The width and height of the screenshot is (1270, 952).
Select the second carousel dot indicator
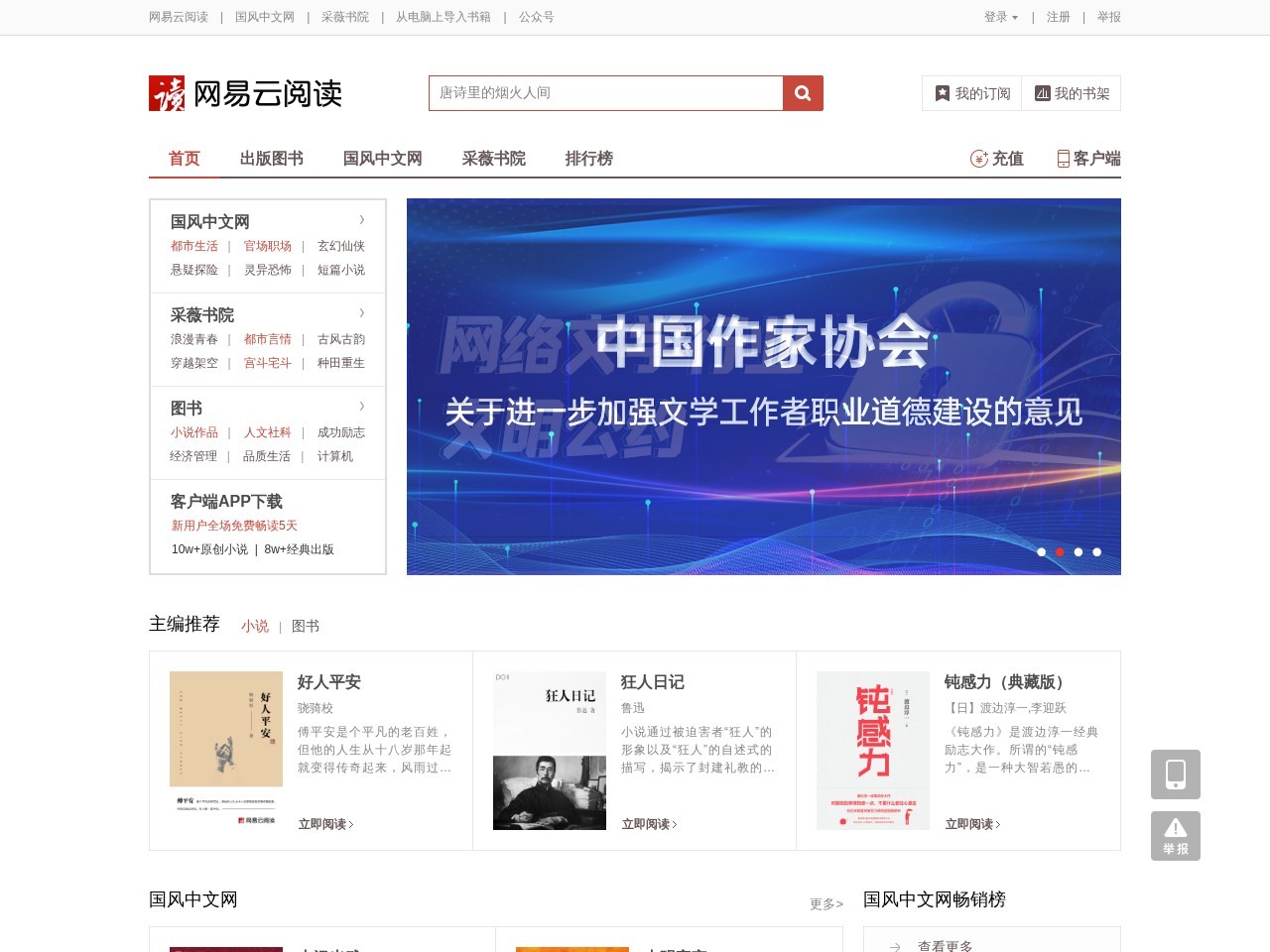1060,552
